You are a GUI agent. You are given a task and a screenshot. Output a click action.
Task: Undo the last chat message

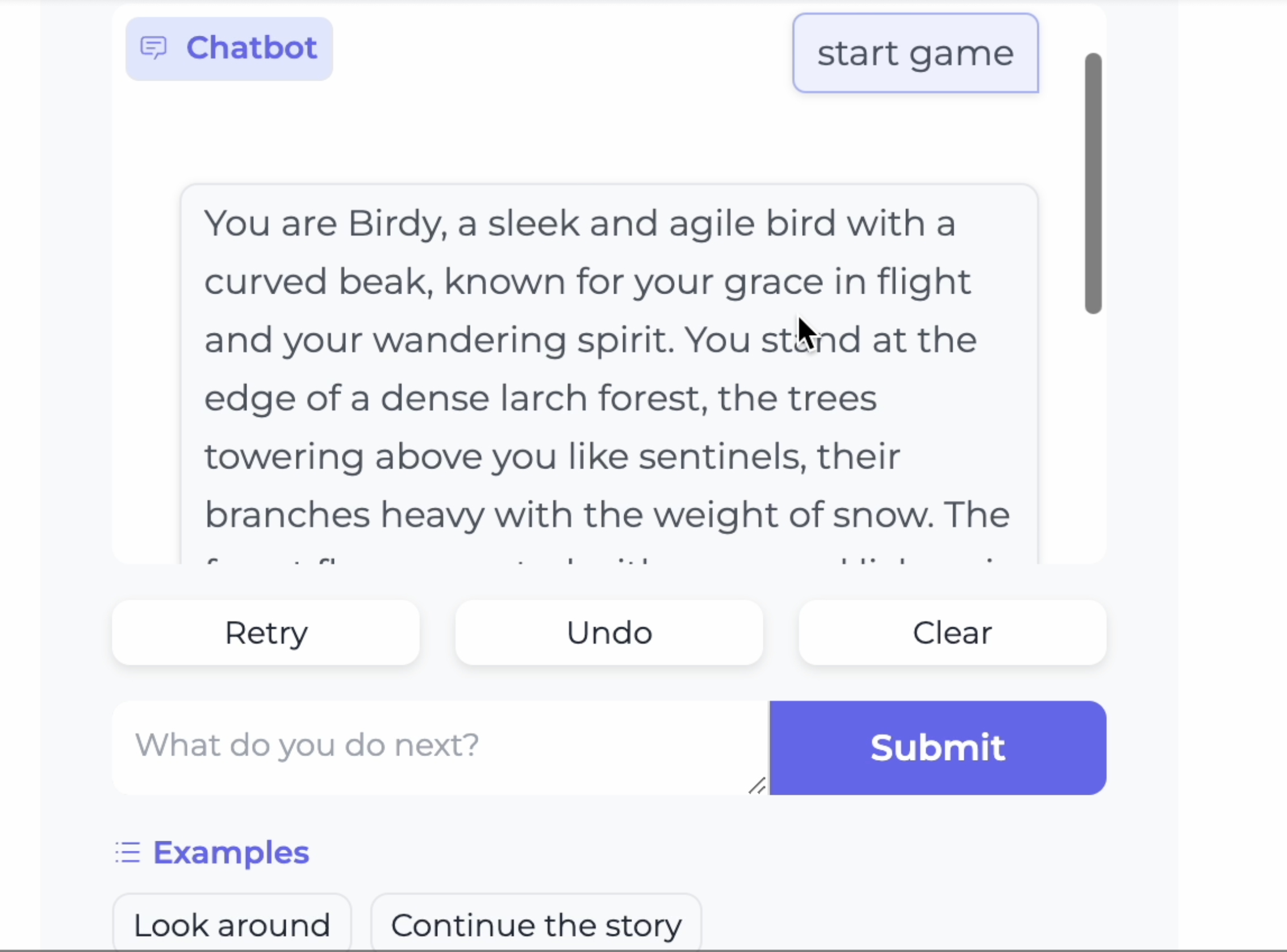(609, 633)
